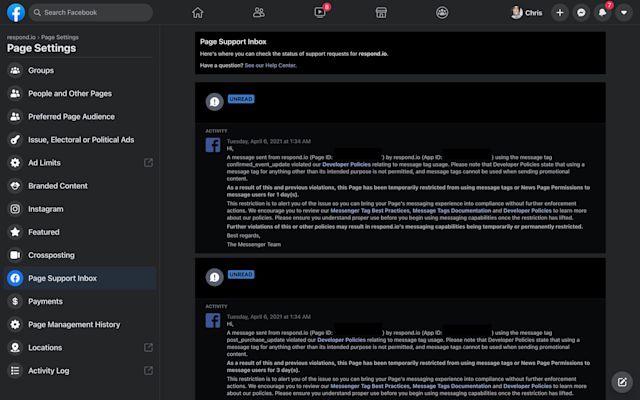This screenshot has height=400, width=640.
Task: Open Developer Policies link after confirmed_event_update
Action: tap(347, 164)
